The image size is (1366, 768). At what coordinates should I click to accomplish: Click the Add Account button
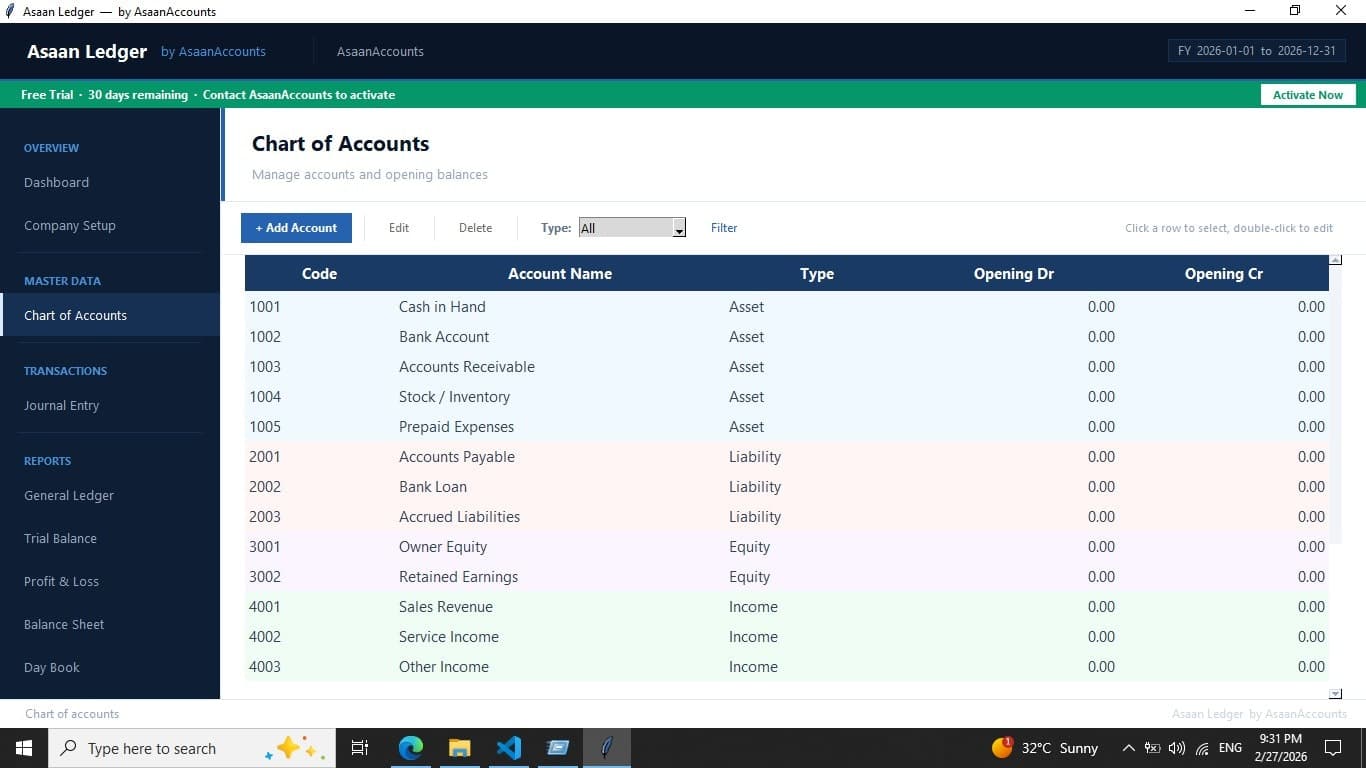pos(296,227)
